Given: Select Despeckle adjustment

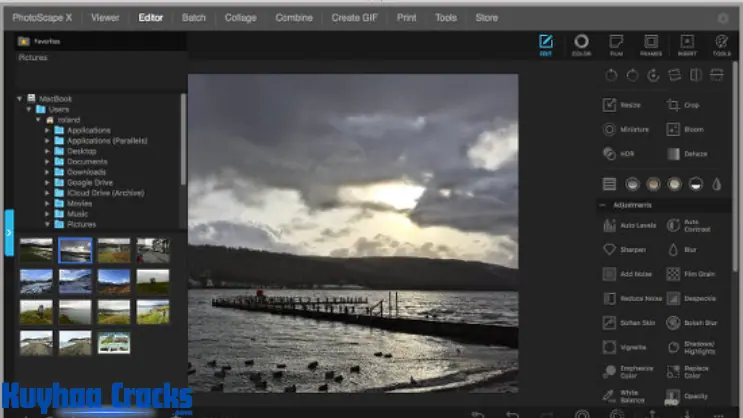Looking at the screenshot, I should coord(691,298).
